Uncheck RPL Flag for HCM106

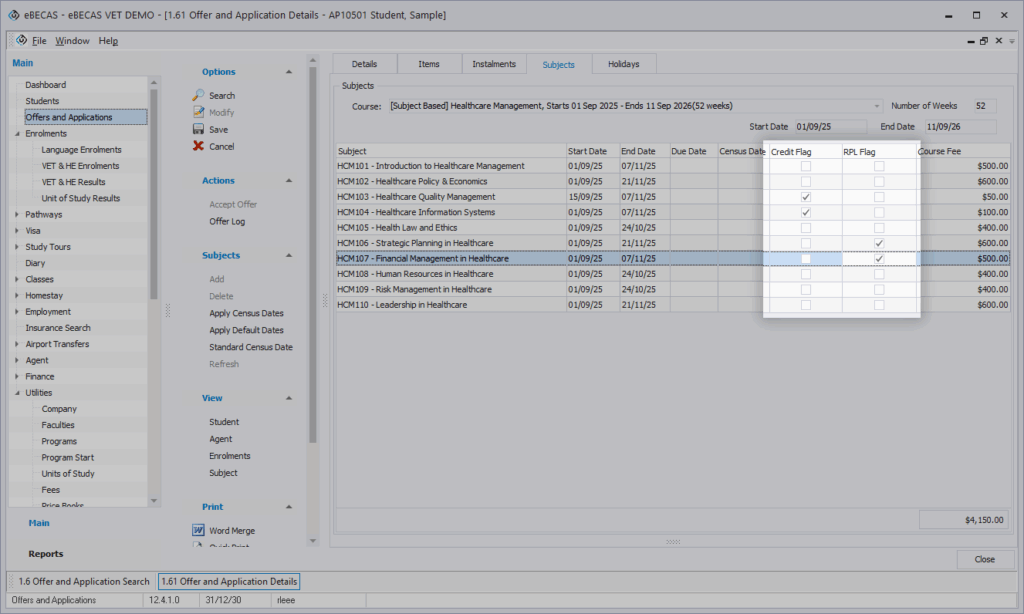point(879,243)
